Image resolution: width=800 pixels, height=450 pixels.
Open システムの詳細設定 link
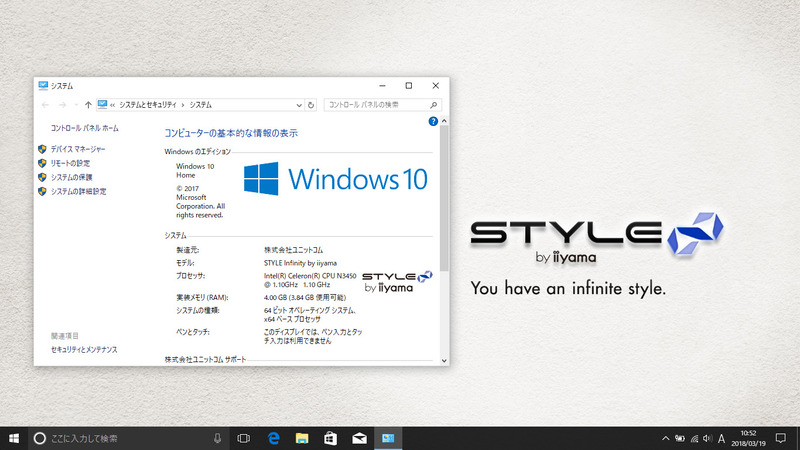pyautogui.click(x=78, y=191)
